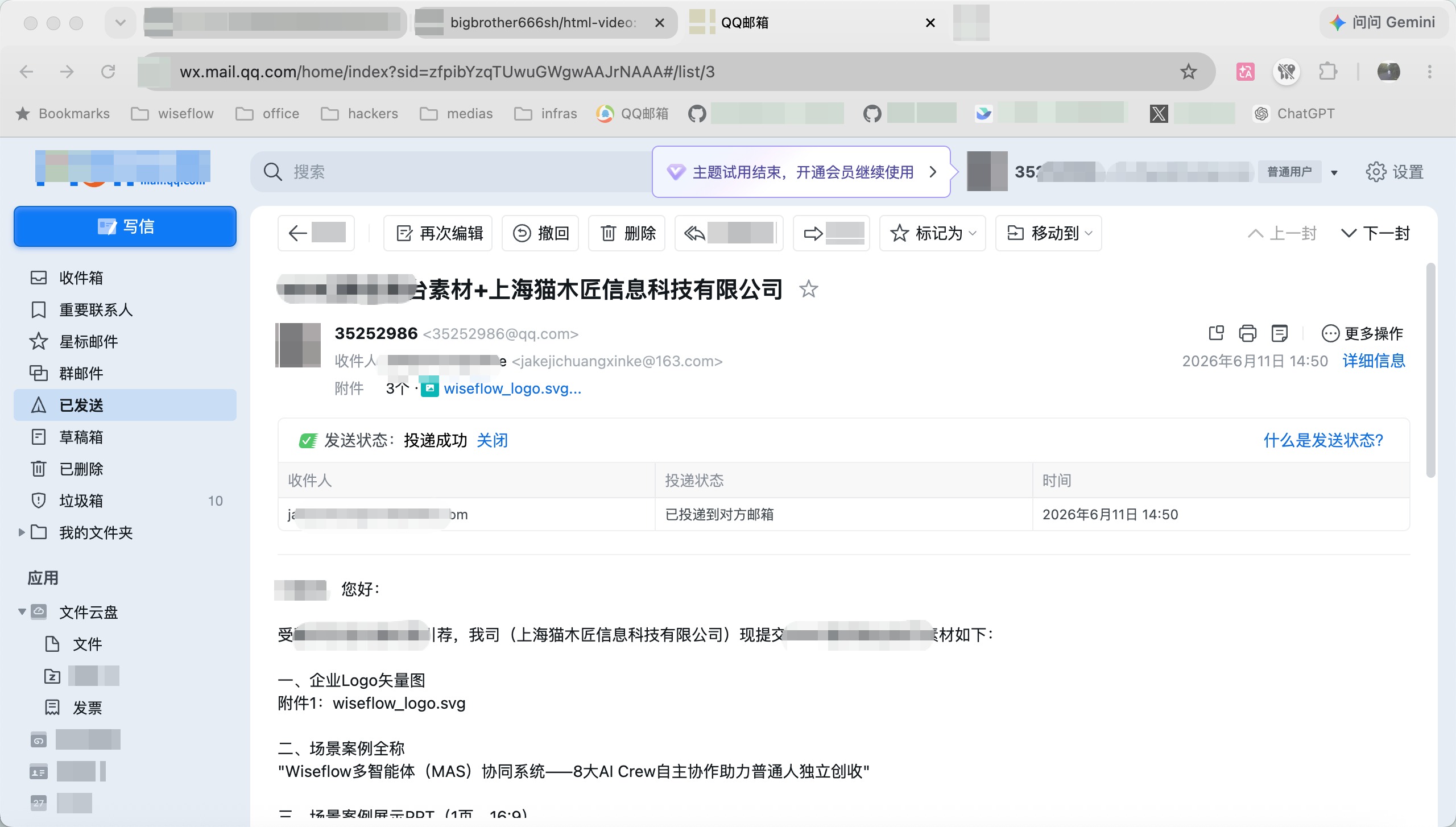Click the translate extension icon

1246,72
